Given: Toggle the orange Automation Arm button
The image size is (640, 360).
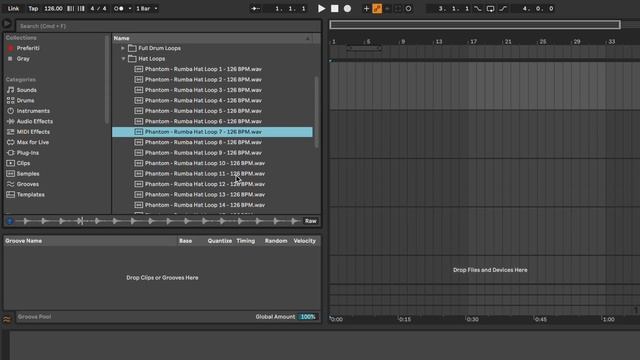Looking at the screenshot, I should [x=377, y=9].
